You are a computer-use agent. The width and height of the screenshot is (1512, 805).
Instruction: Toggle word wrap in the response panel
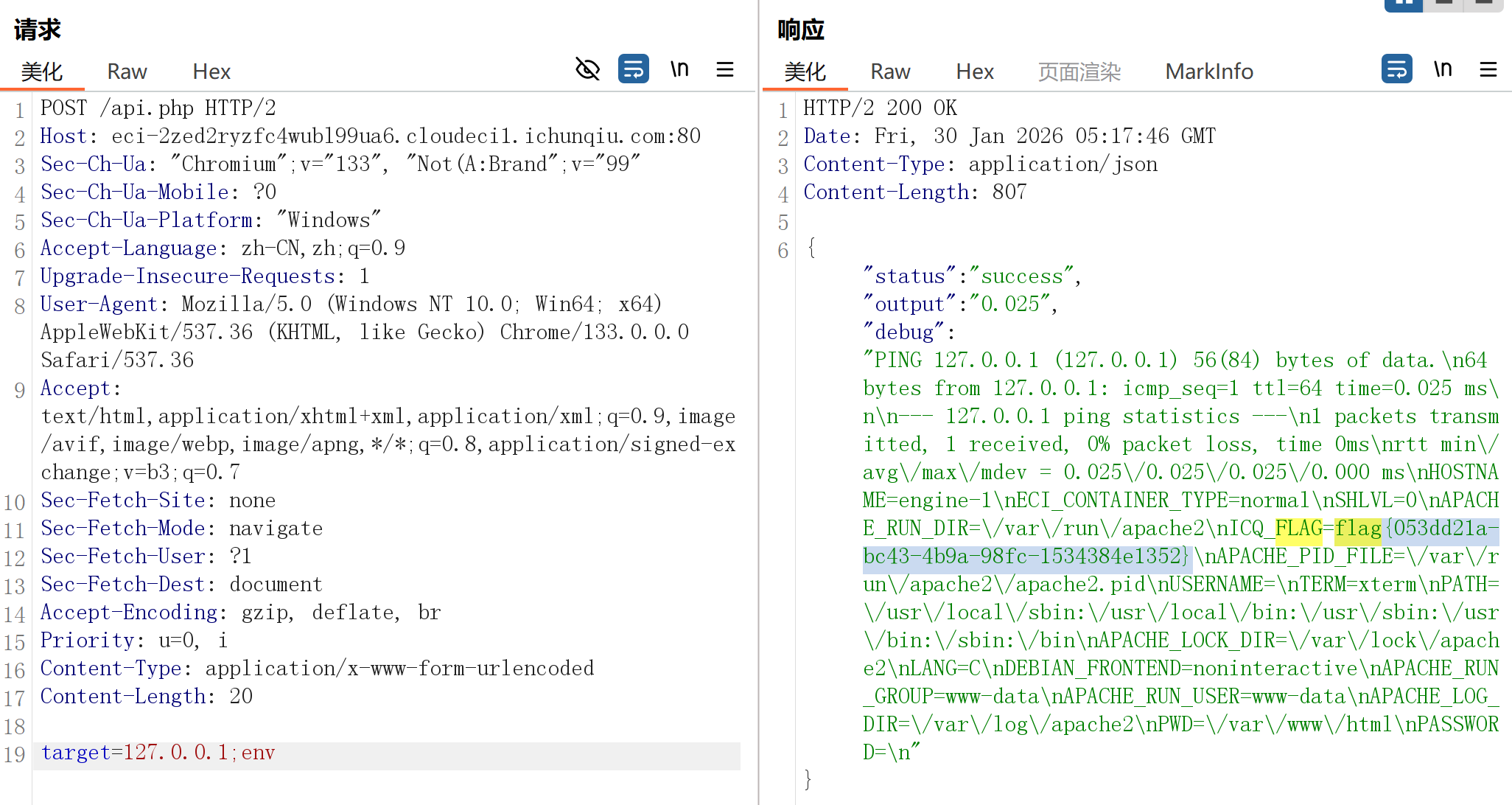[1396, 69]
